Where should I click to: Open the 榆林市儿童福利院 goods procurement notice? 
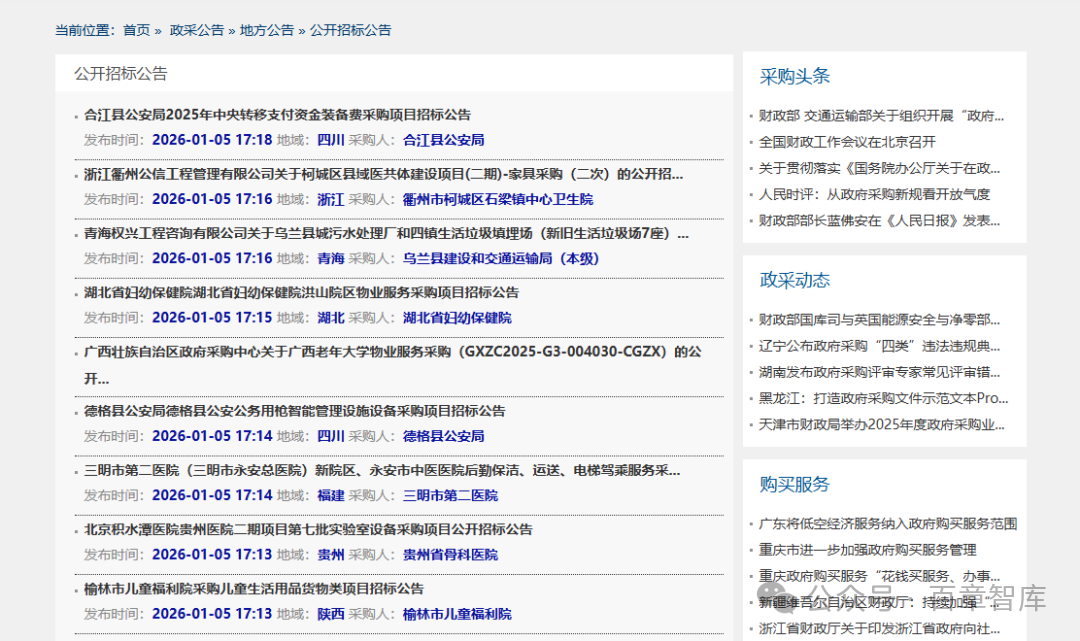tap(254, 588)
